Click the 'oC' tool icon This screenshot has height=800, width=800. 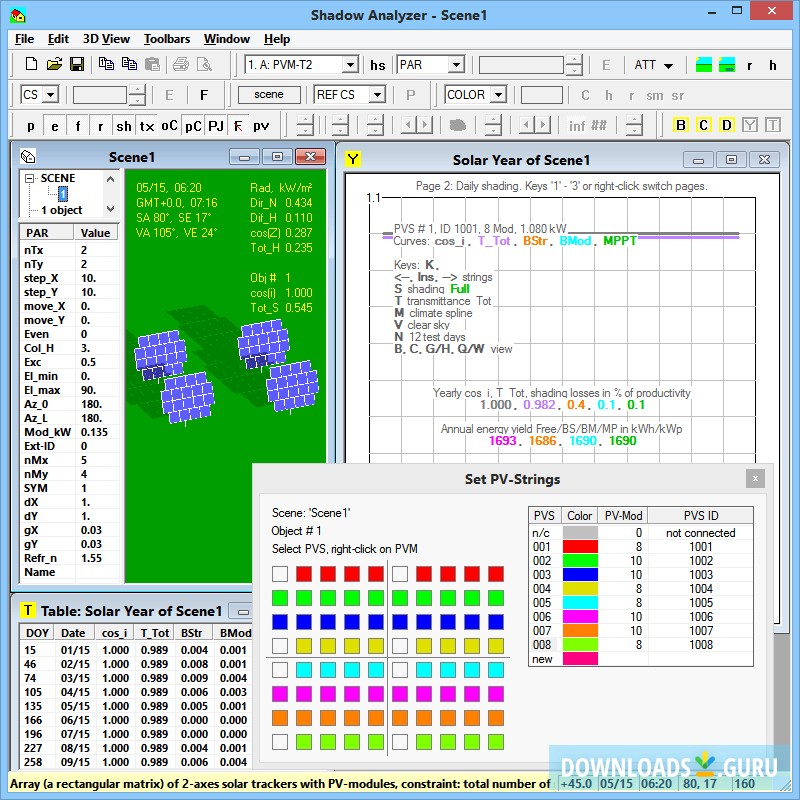pyautogui.click(x=168, y=125)
